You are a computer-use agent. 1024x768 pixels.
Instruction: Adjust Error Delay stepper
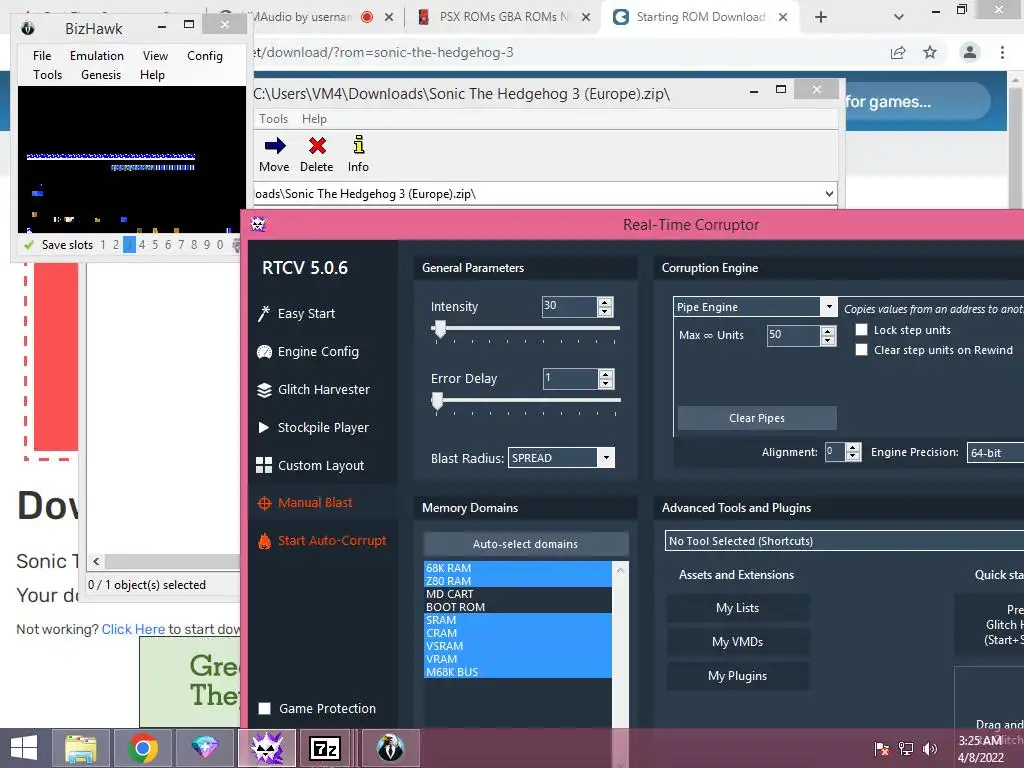[606, 379]
